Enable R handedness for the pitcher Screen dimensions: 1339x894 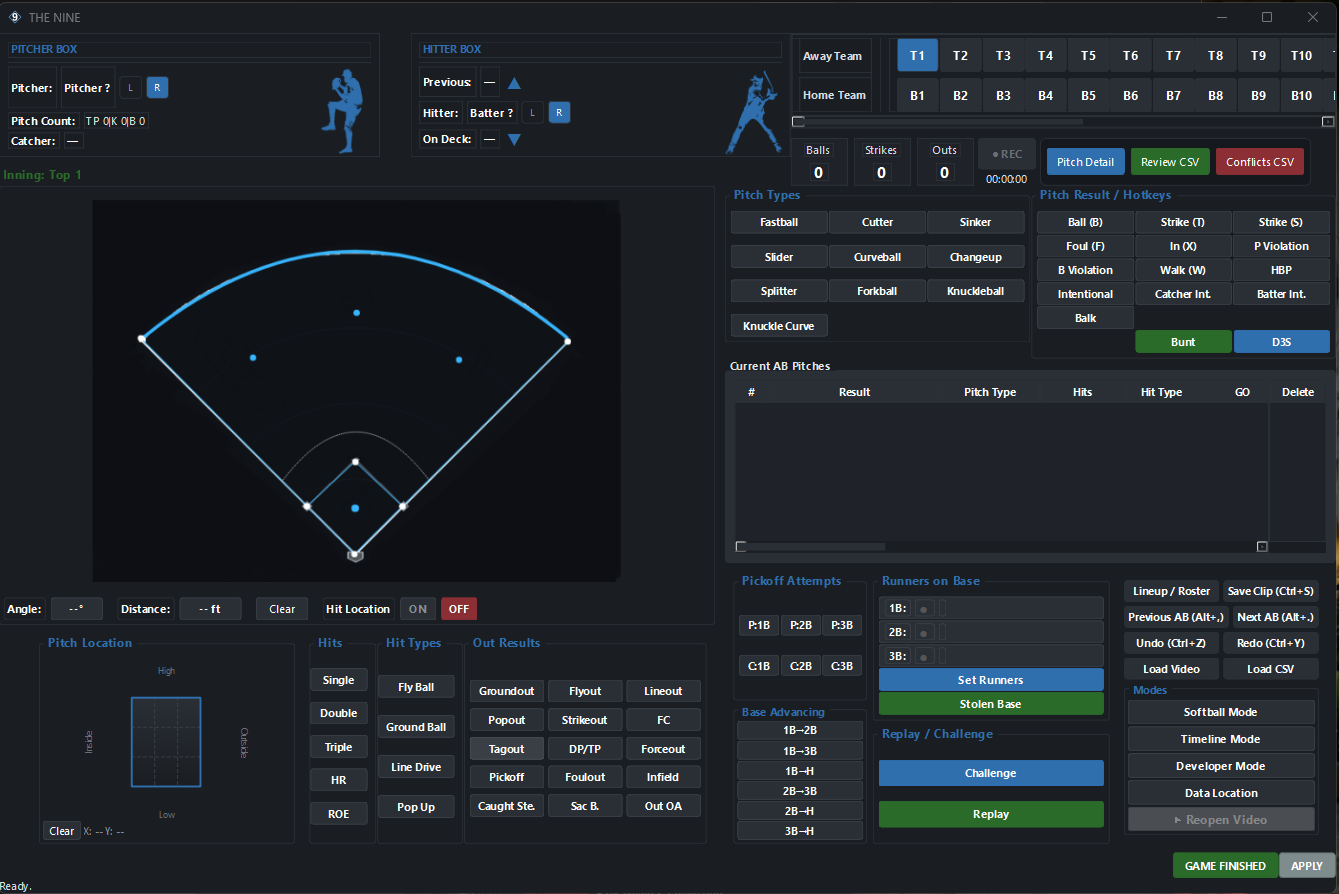pyautogui.click(x=157, y=87)
